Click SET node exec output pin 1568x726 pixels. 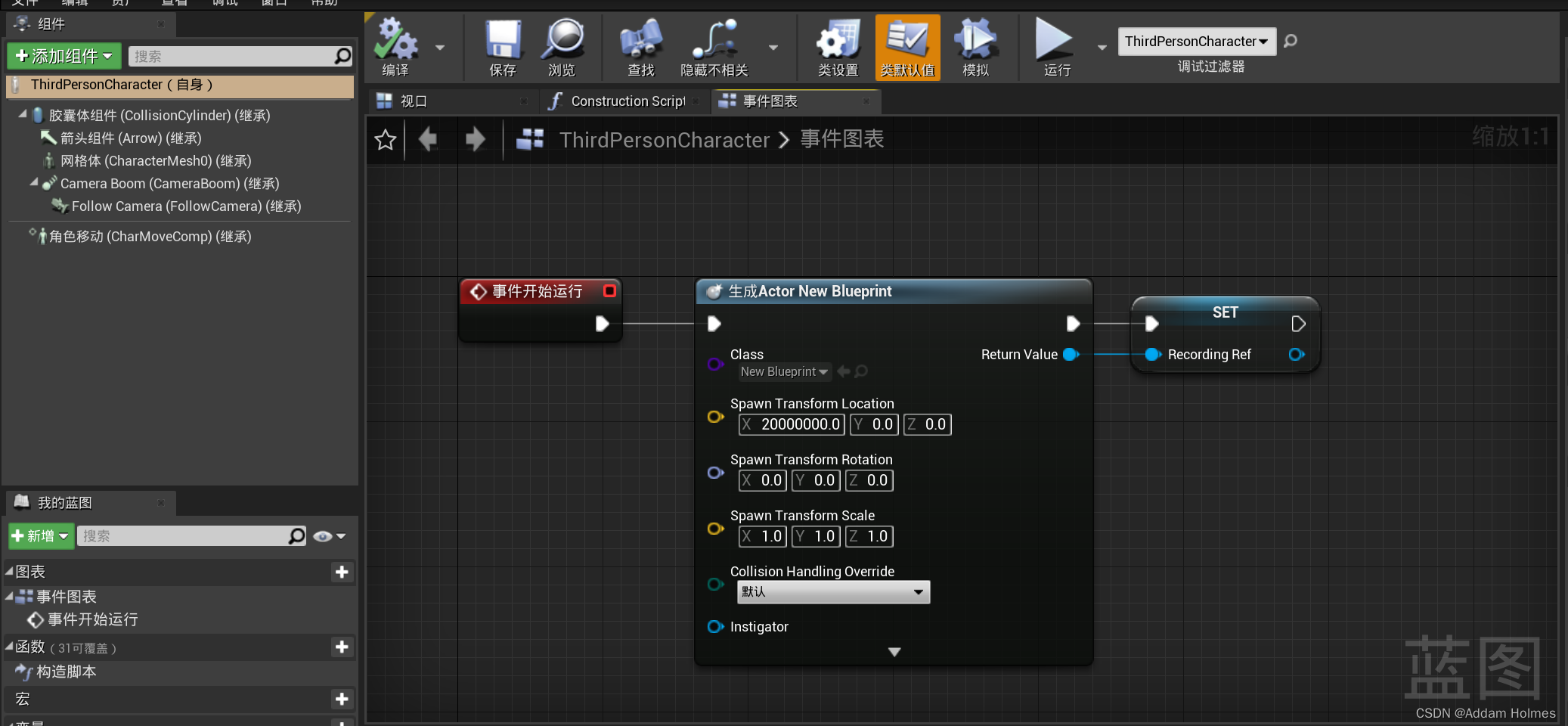click(1298, 324)
